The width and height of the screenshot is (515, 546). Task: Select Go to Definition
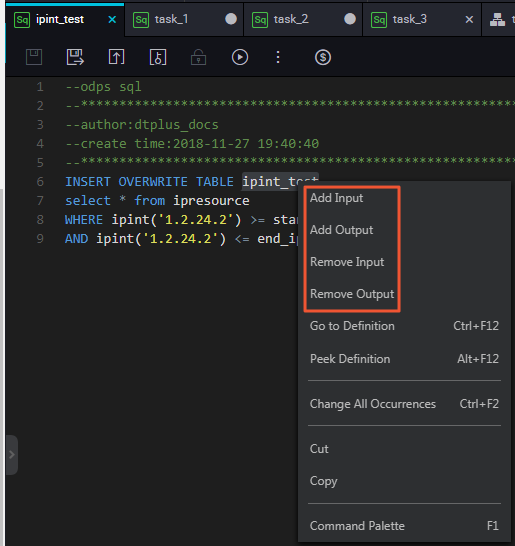[404, 326]
